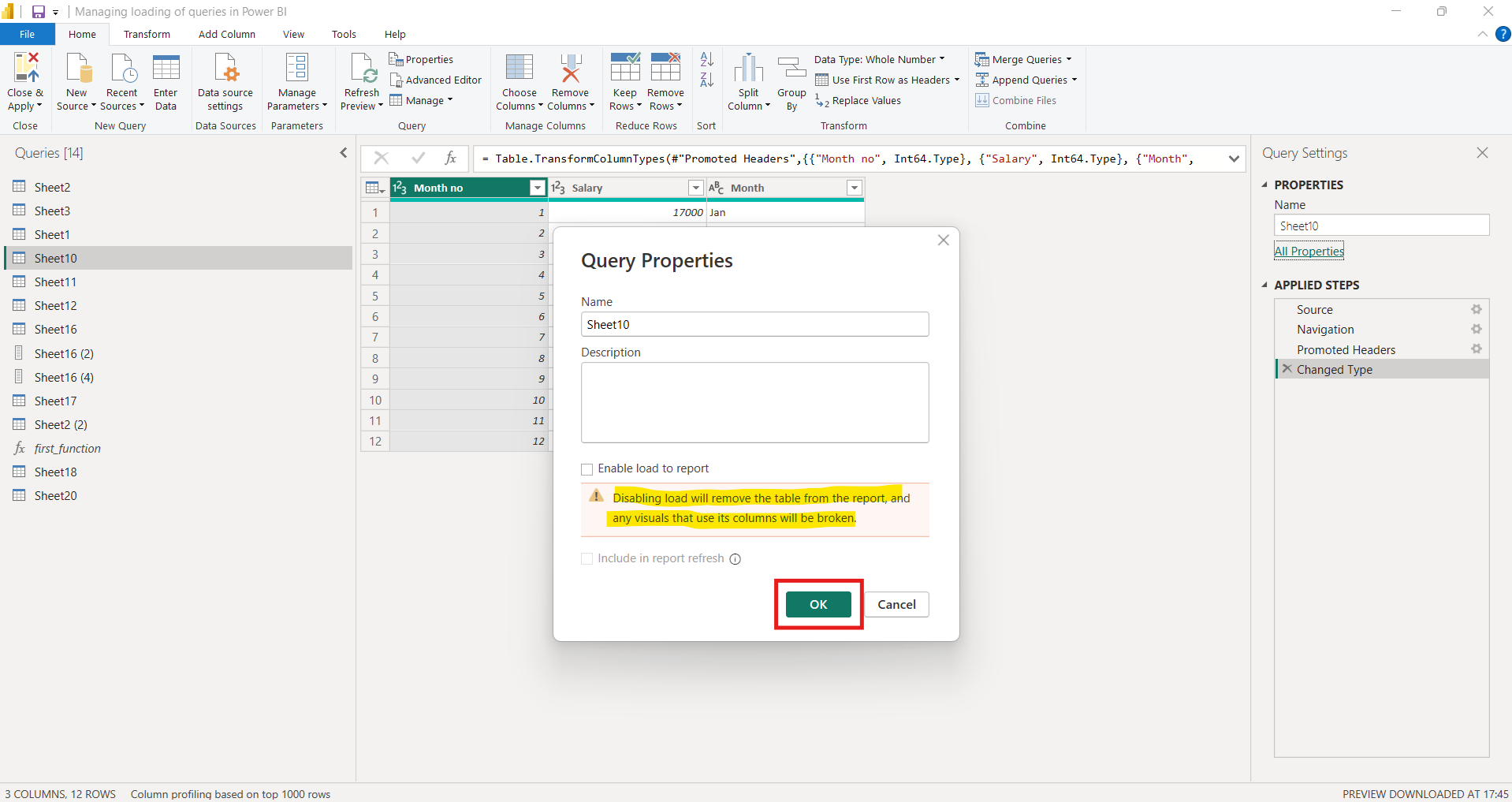Viewport: 1512px width, 802px height.
Task: Open All Properties link in Query Settings
Action: pos(1308,251)
